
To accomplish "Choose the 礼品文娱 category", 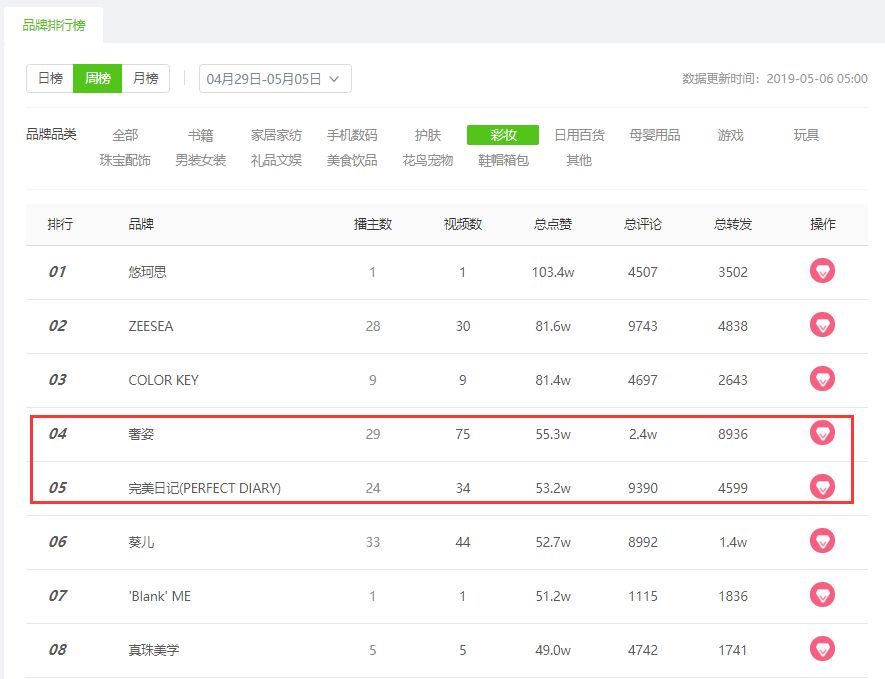I will click(x=276, y=160).
